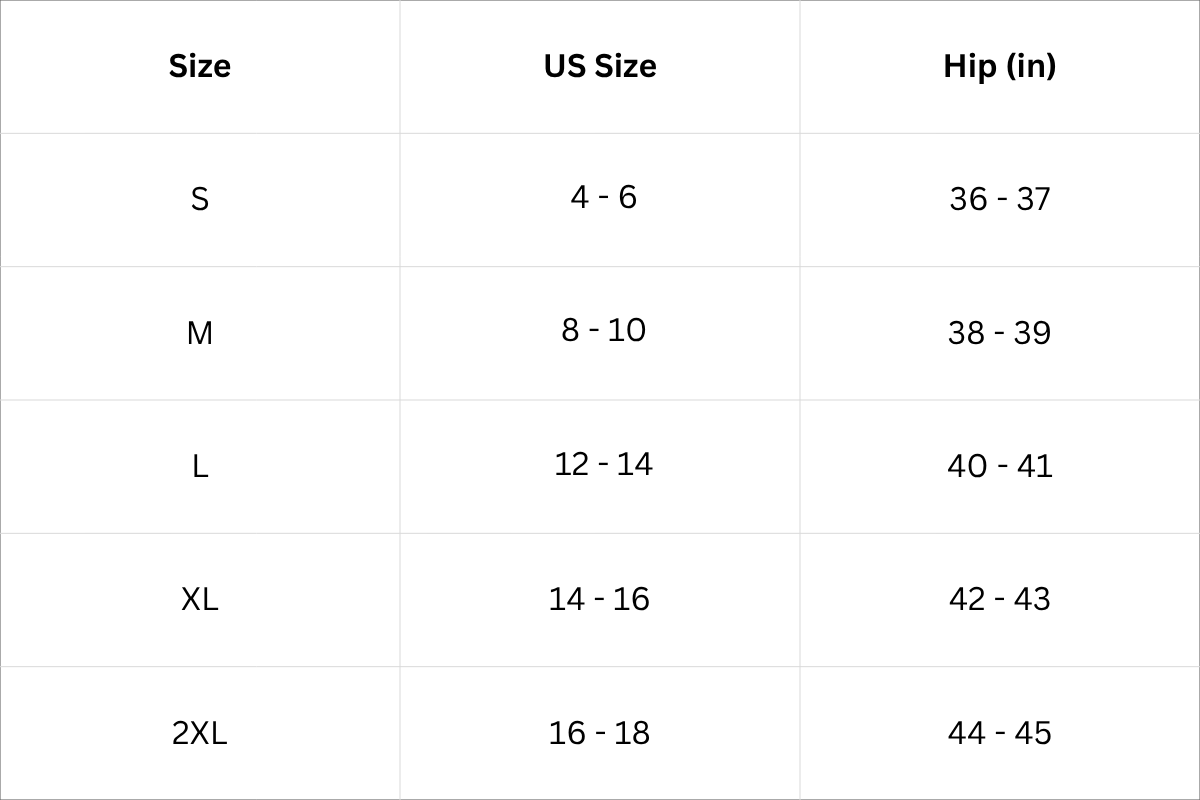Click the 14 - 16 US size cell

point(599,599)
